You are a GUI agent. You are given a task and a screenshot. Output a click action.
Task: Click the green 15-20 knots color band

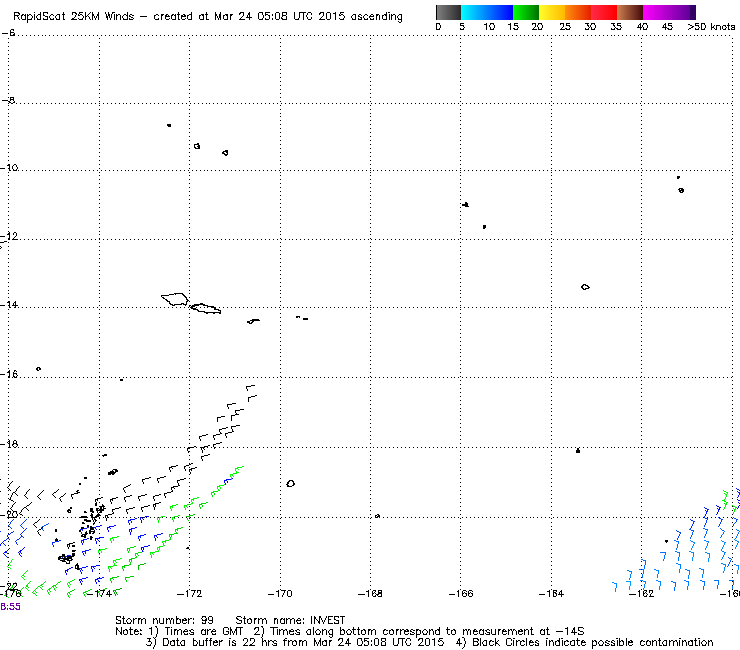coord(526,12)
